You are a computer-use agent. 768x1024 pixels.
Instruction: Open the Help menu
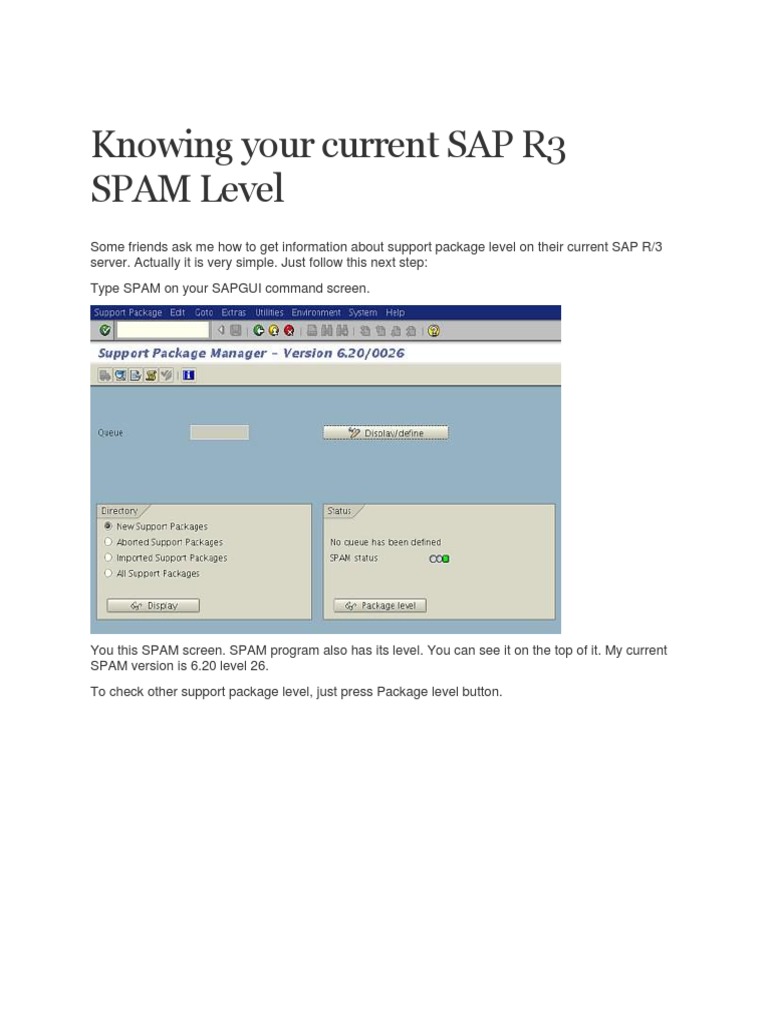point(395,312)
